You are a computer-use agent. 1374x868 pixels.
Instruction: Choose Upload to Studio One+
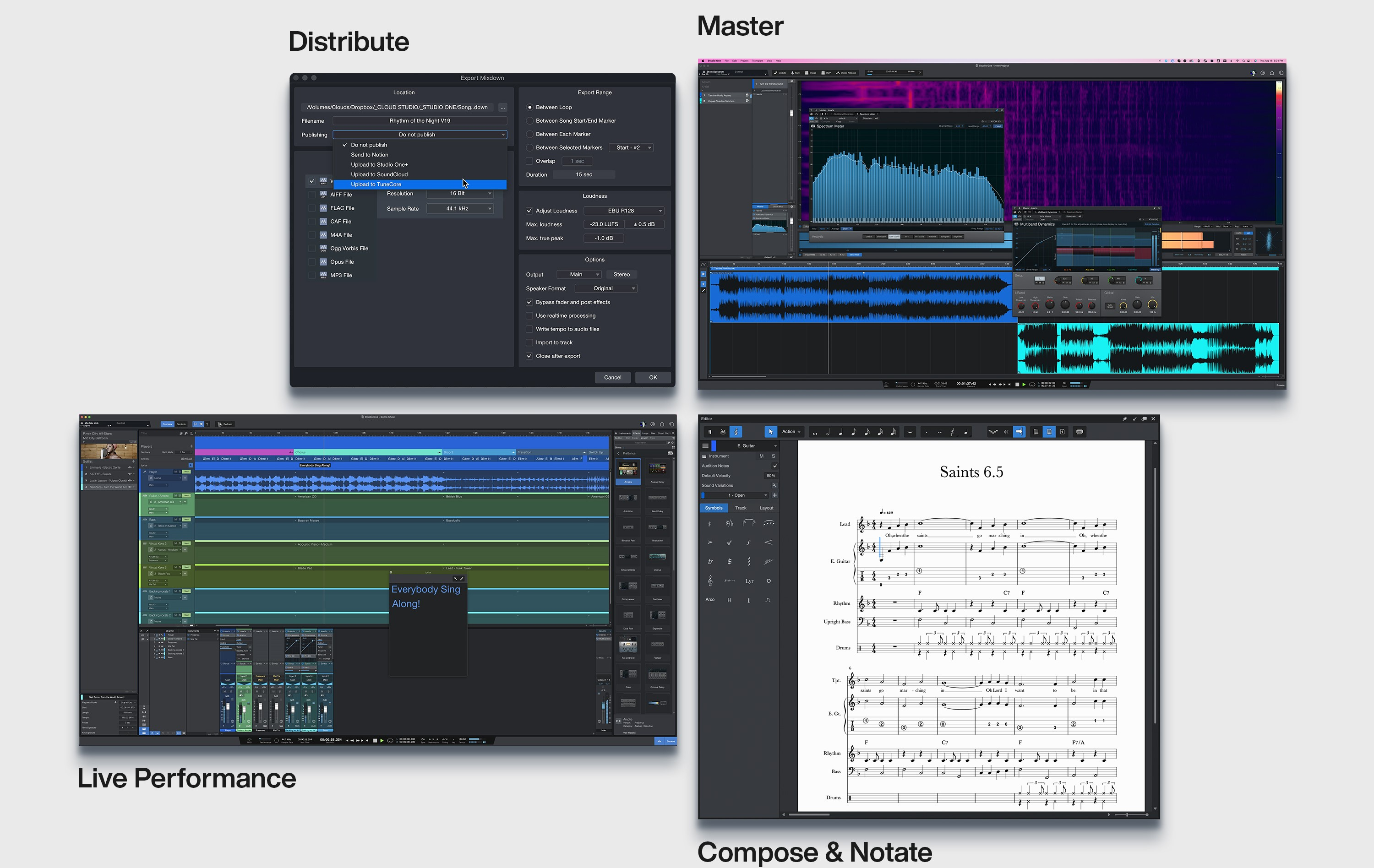420,165
